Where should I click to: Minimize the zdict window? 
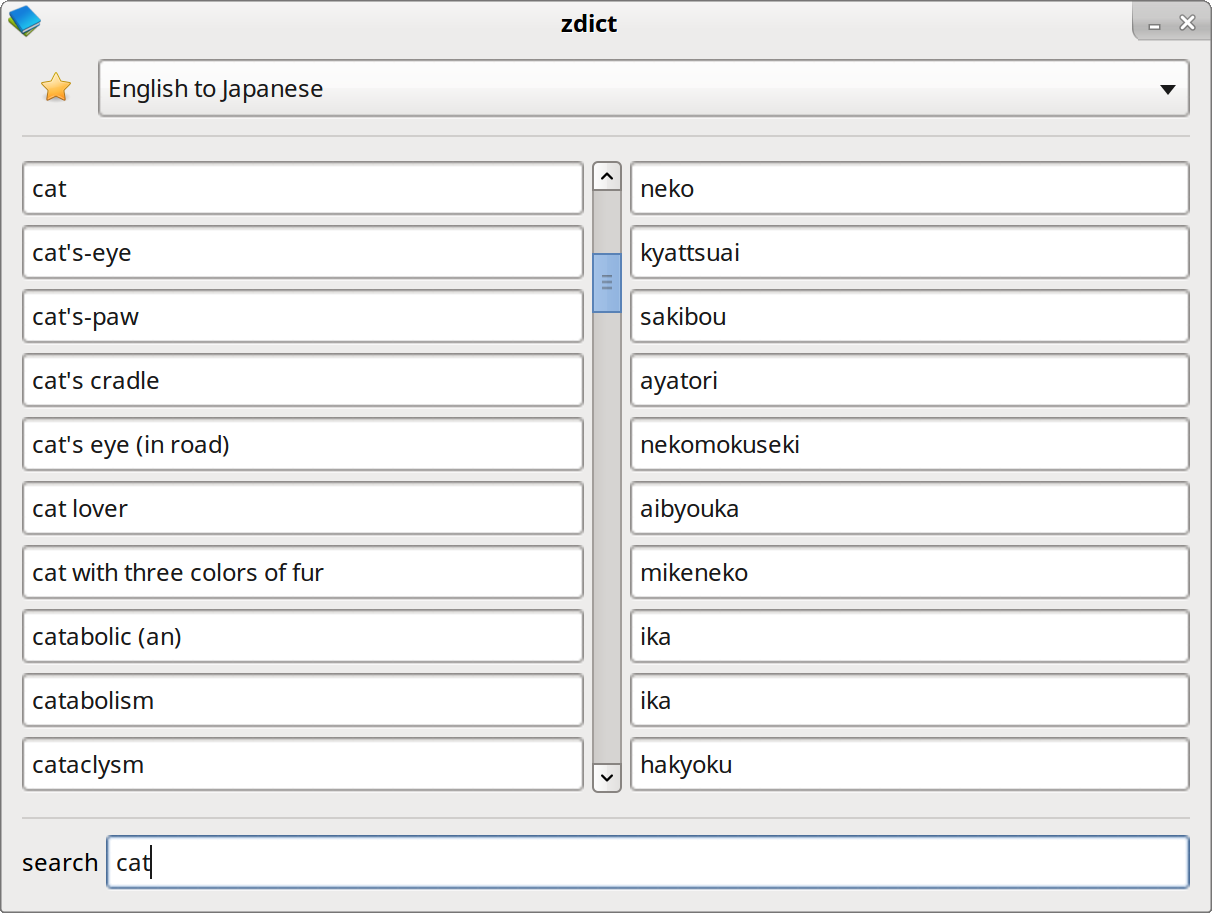pos(1155,23)
